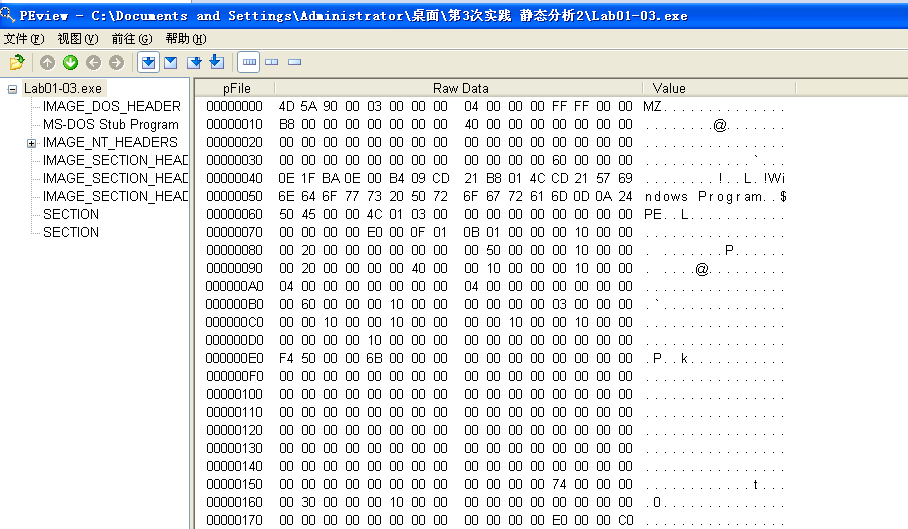The image size is (908, 529).
Task: Click offset 00000000 in pFile column
Action: point(235,106)
